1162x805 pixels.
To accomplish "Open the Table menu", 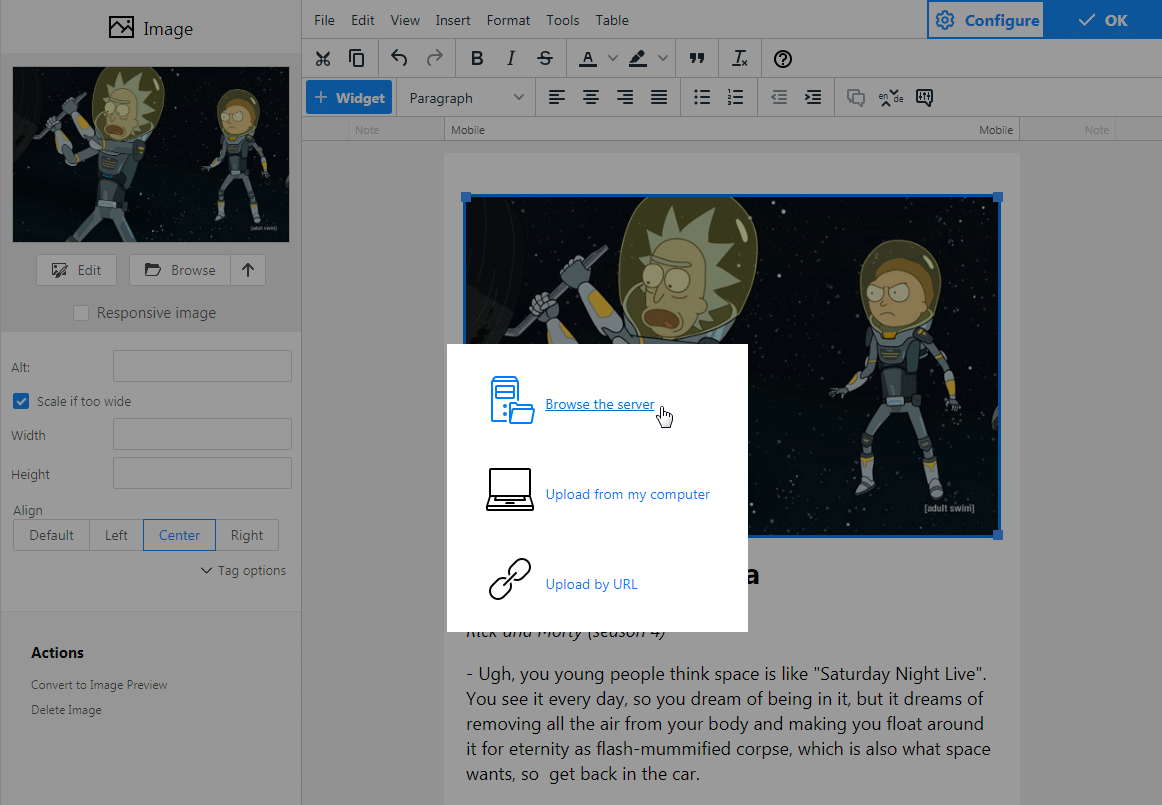I will pos(611,20).
